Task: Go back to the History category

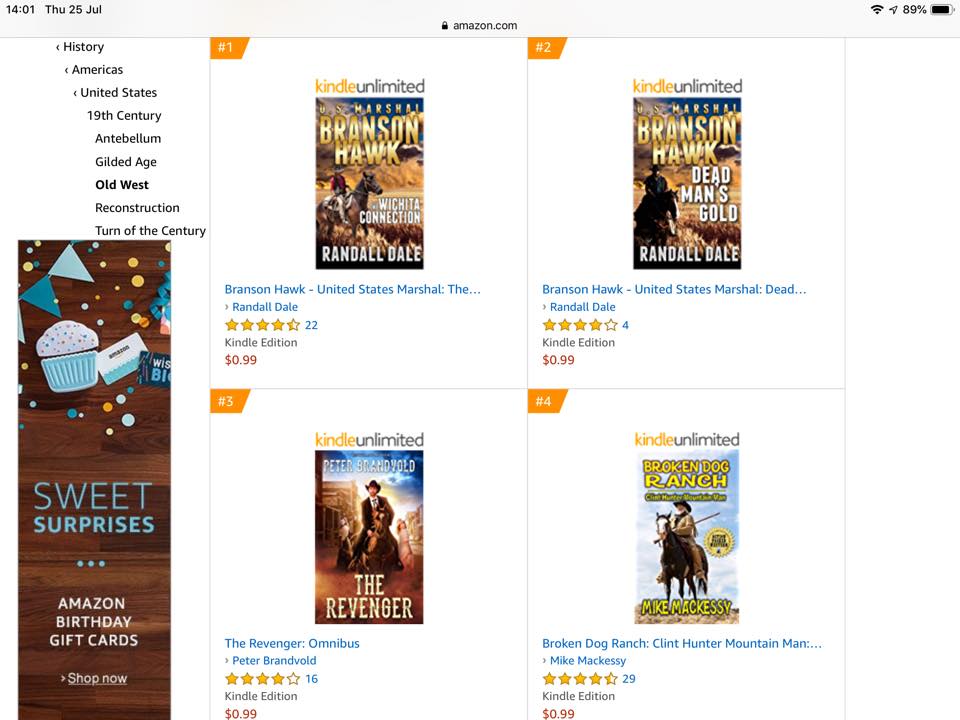Action: click(80, 47)
